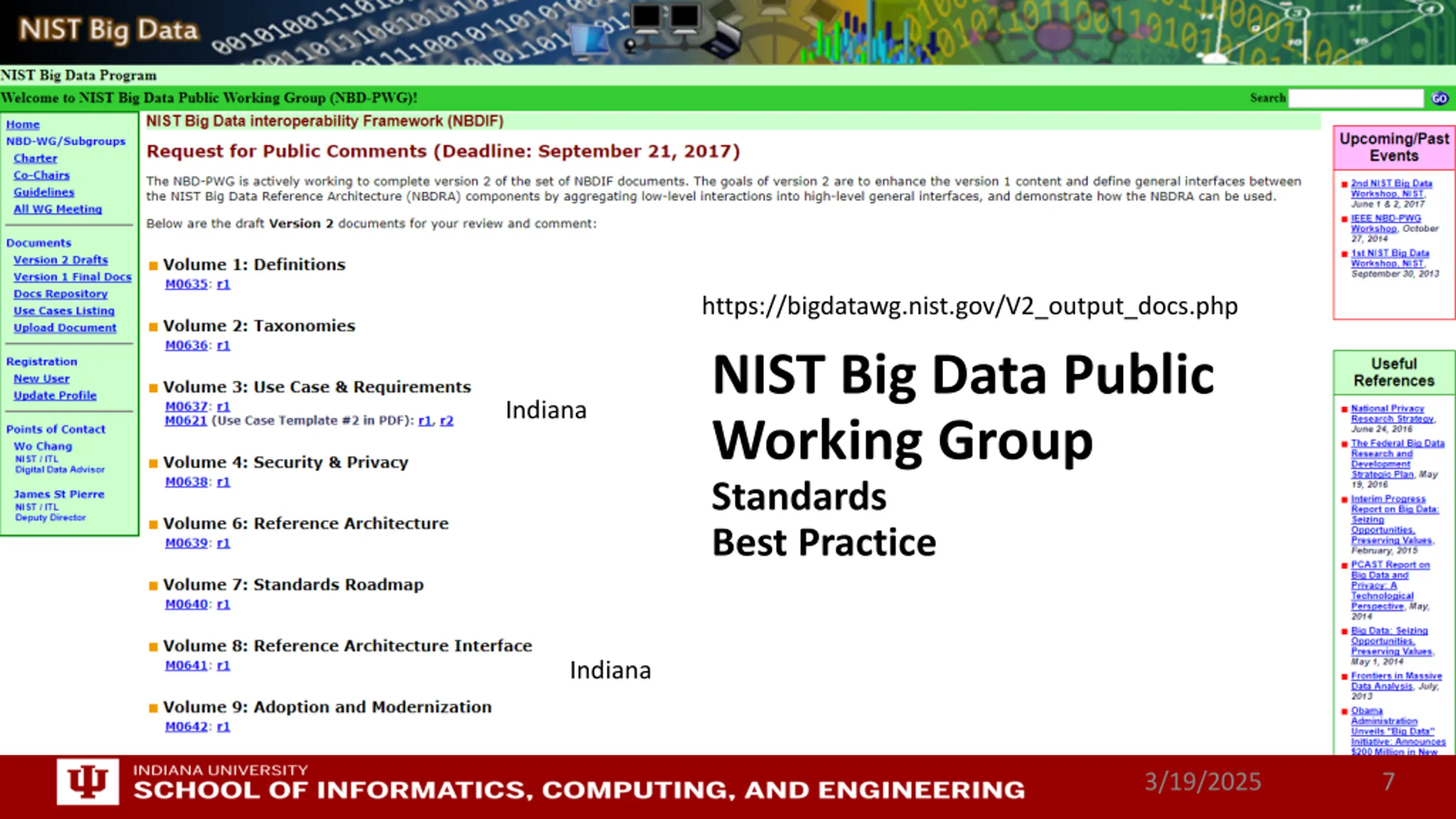This screenshot has height=819, width=1456.
Task: Open IEEE NBD-PWG Workshop link
Action: (1386, 223)
